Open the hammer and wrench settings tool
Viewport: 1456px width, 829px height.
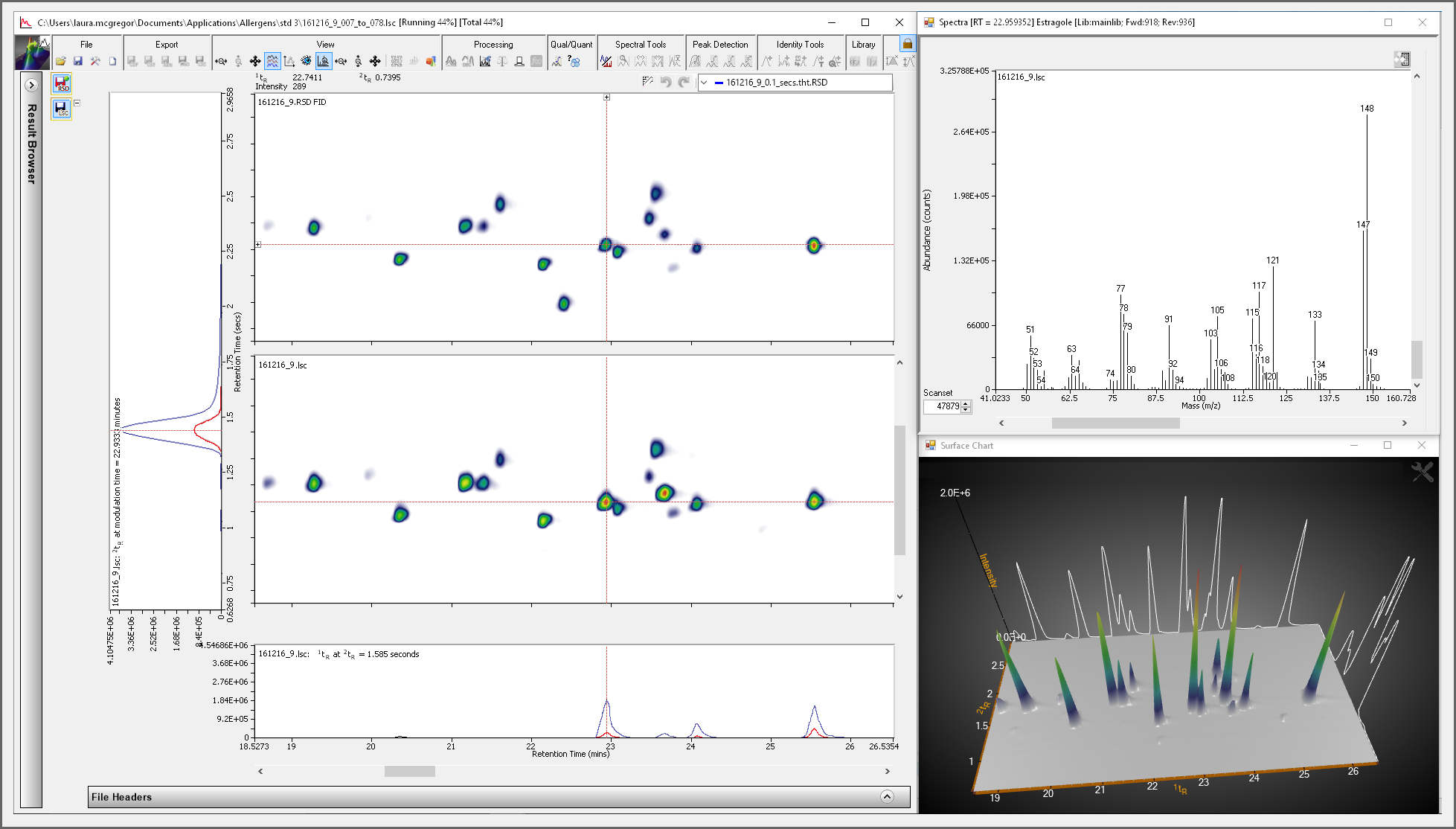(x=95, y=62)
